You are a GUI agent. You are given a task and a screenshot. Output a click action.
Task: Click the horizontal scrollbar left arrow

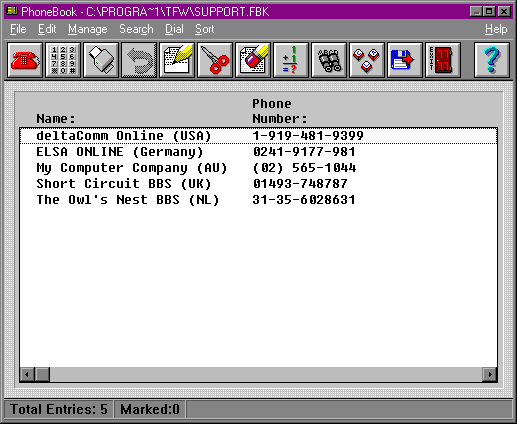(27, 374)
